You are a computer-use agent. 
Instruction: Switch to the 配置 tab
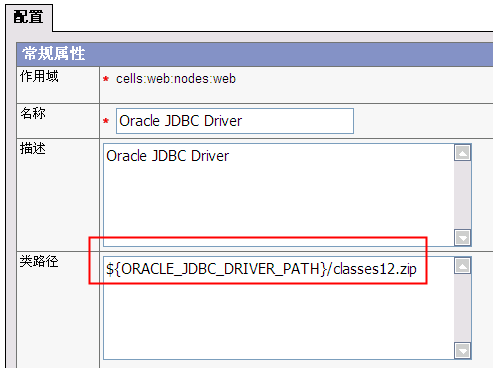click(29, 17)
